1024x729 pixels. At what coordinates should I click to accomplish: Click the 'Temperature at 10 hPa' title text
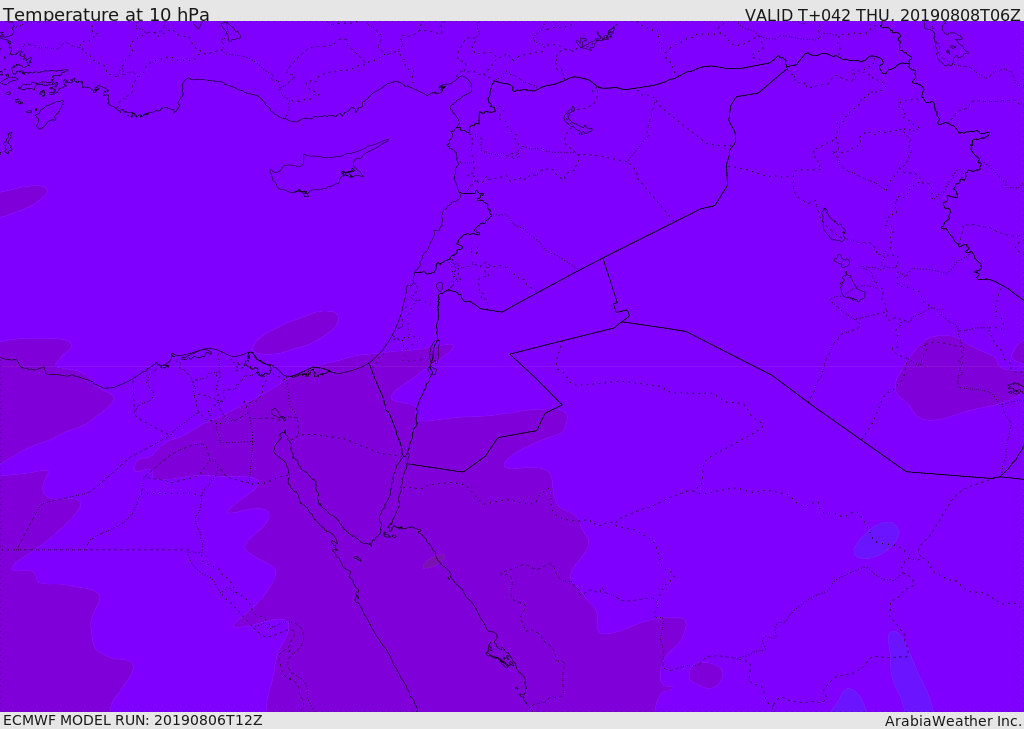click(x=106, y=14)
